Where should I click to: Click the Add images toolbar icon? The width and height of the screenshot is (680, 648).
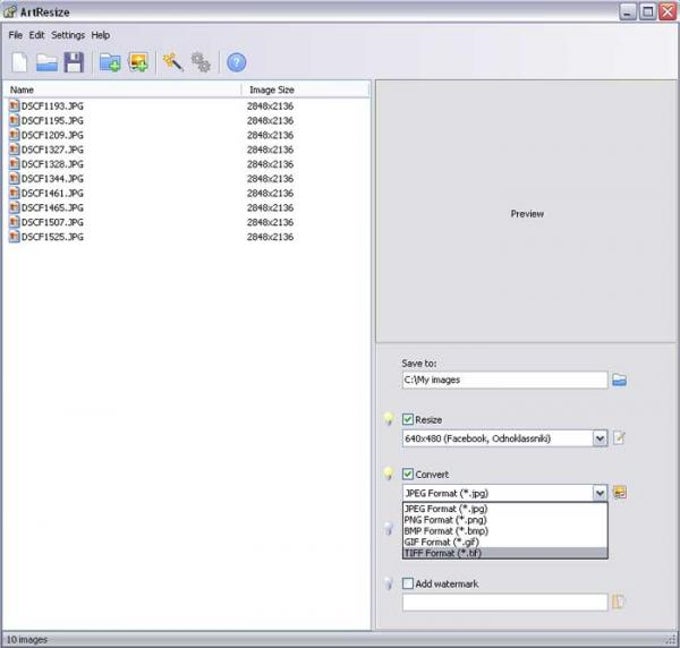click(x=138, y=62)
